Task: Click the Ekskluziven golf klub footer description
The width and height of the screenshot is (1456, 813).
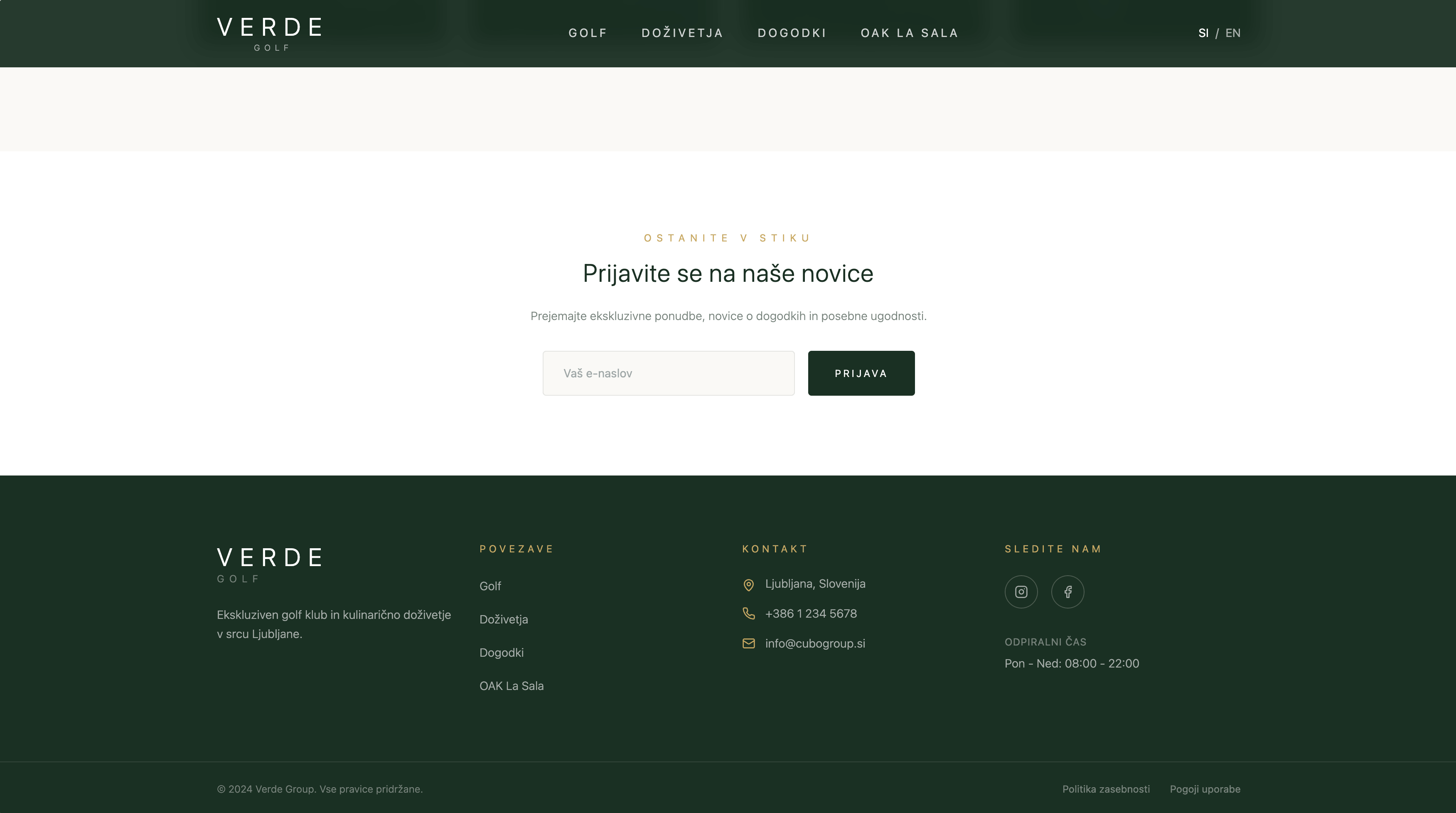Action: point(334,624)
